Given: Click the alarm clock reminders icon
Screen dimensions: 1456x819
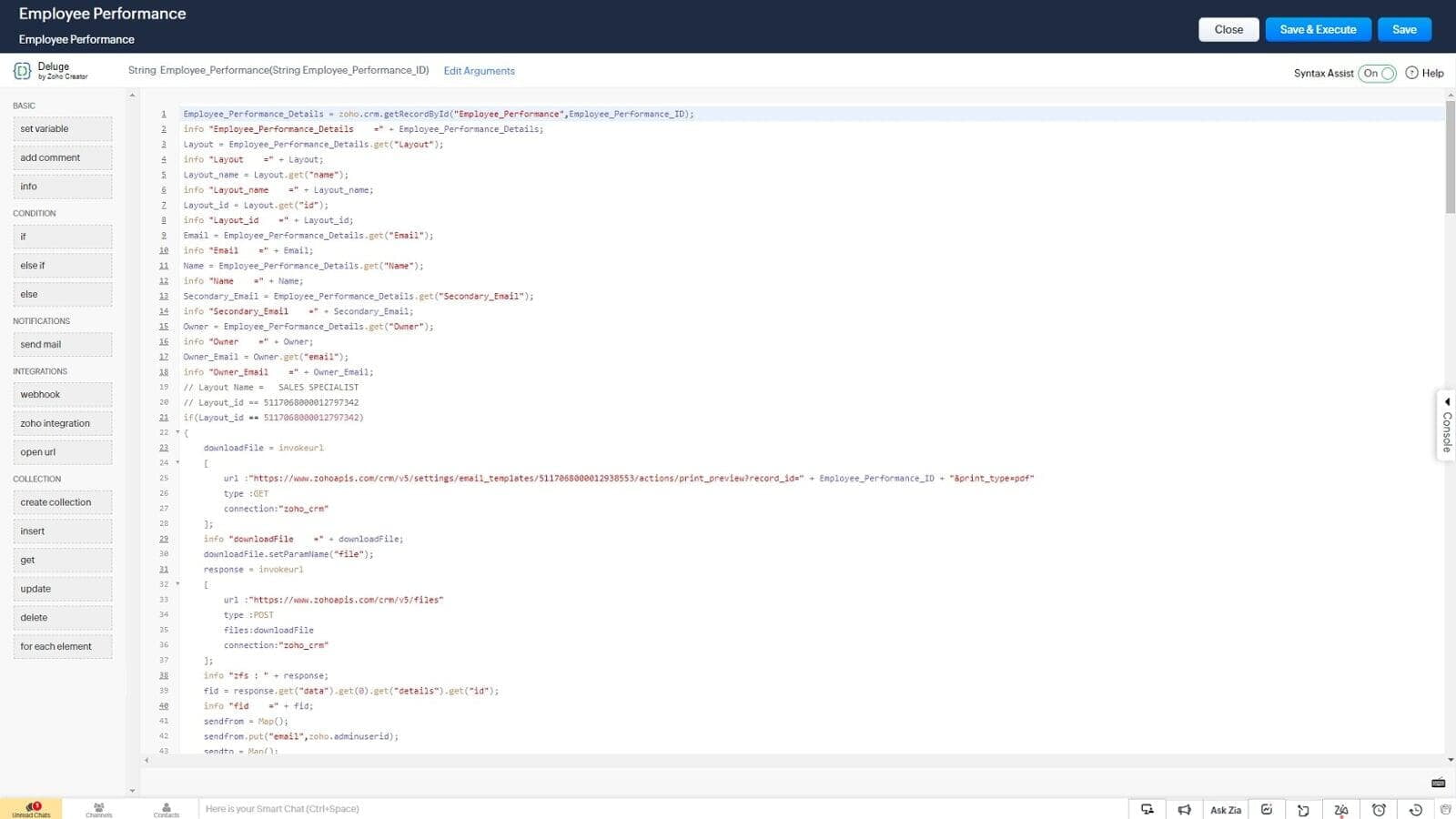Looking at the screenshot, I should (x=1379, y=810).
